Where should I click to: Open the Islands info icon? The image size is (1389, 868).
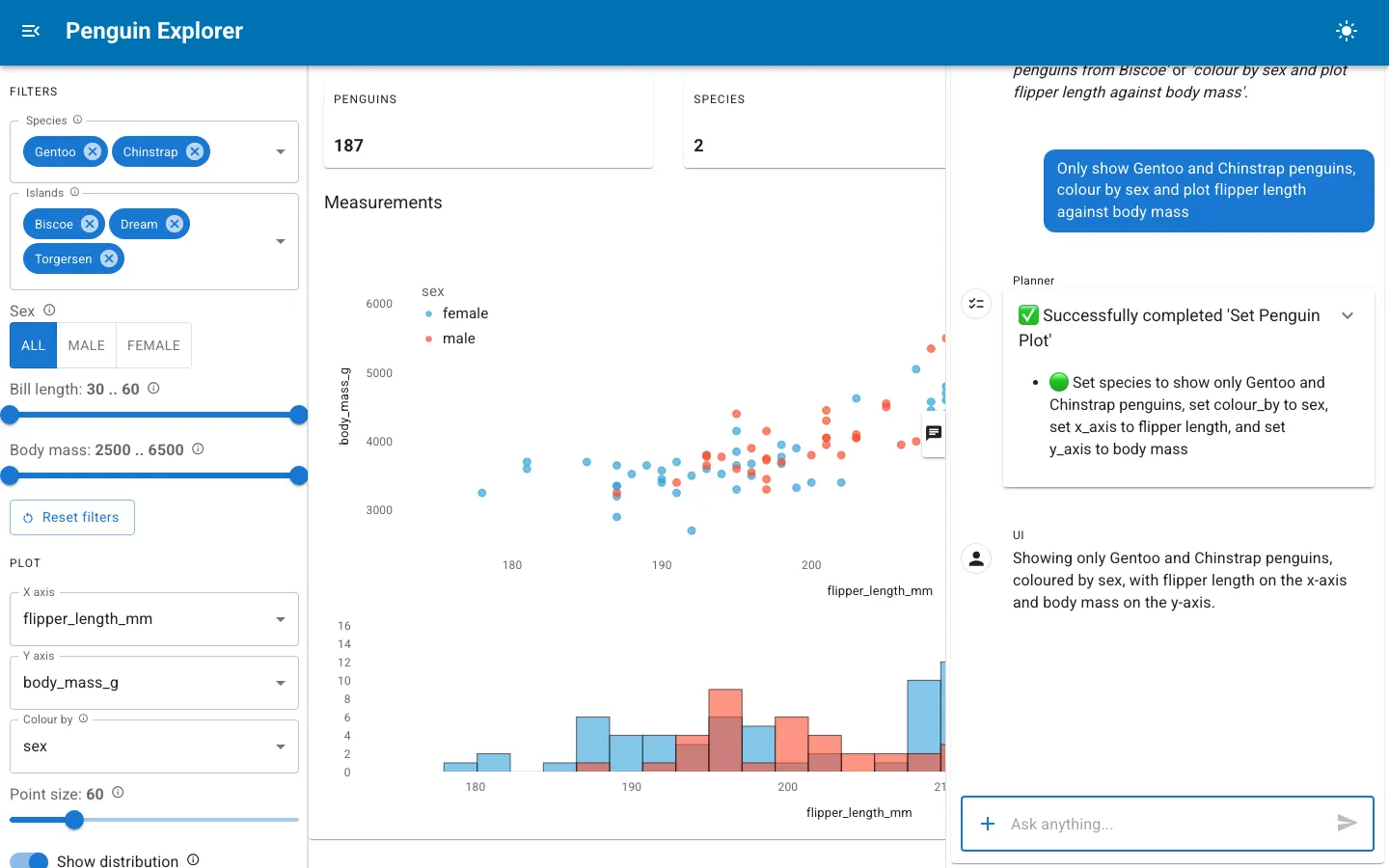pyautogui.click(x=74, y=192)
